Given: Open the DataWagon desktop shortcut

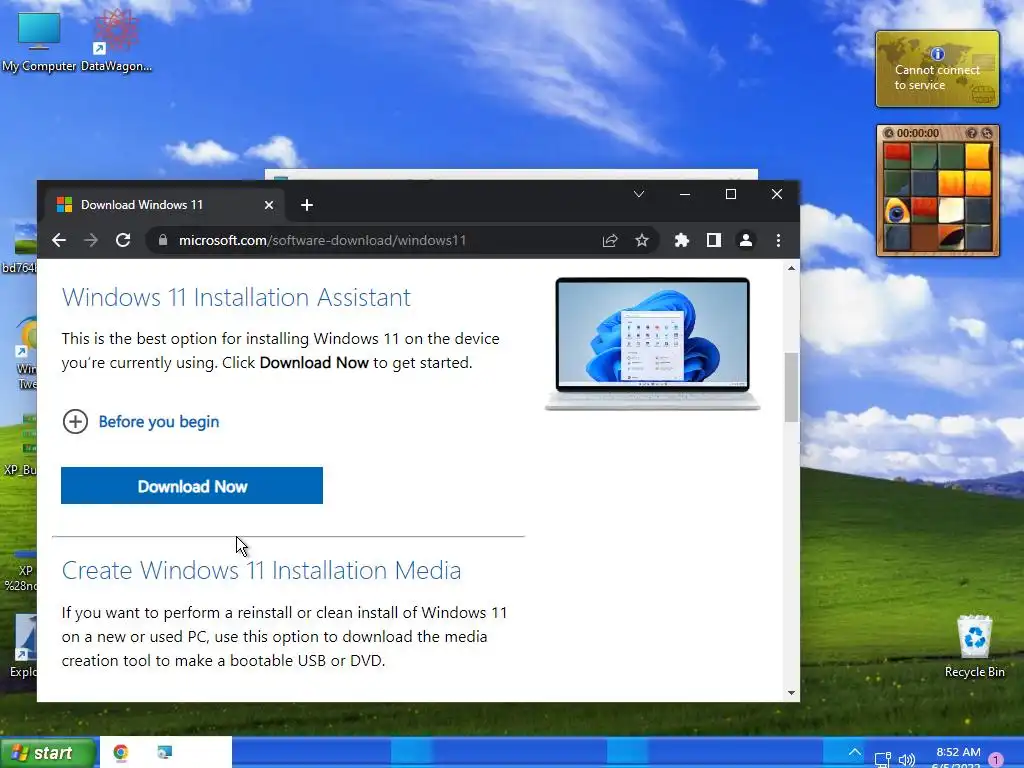Looking at the screenshot, I should 116,40.
